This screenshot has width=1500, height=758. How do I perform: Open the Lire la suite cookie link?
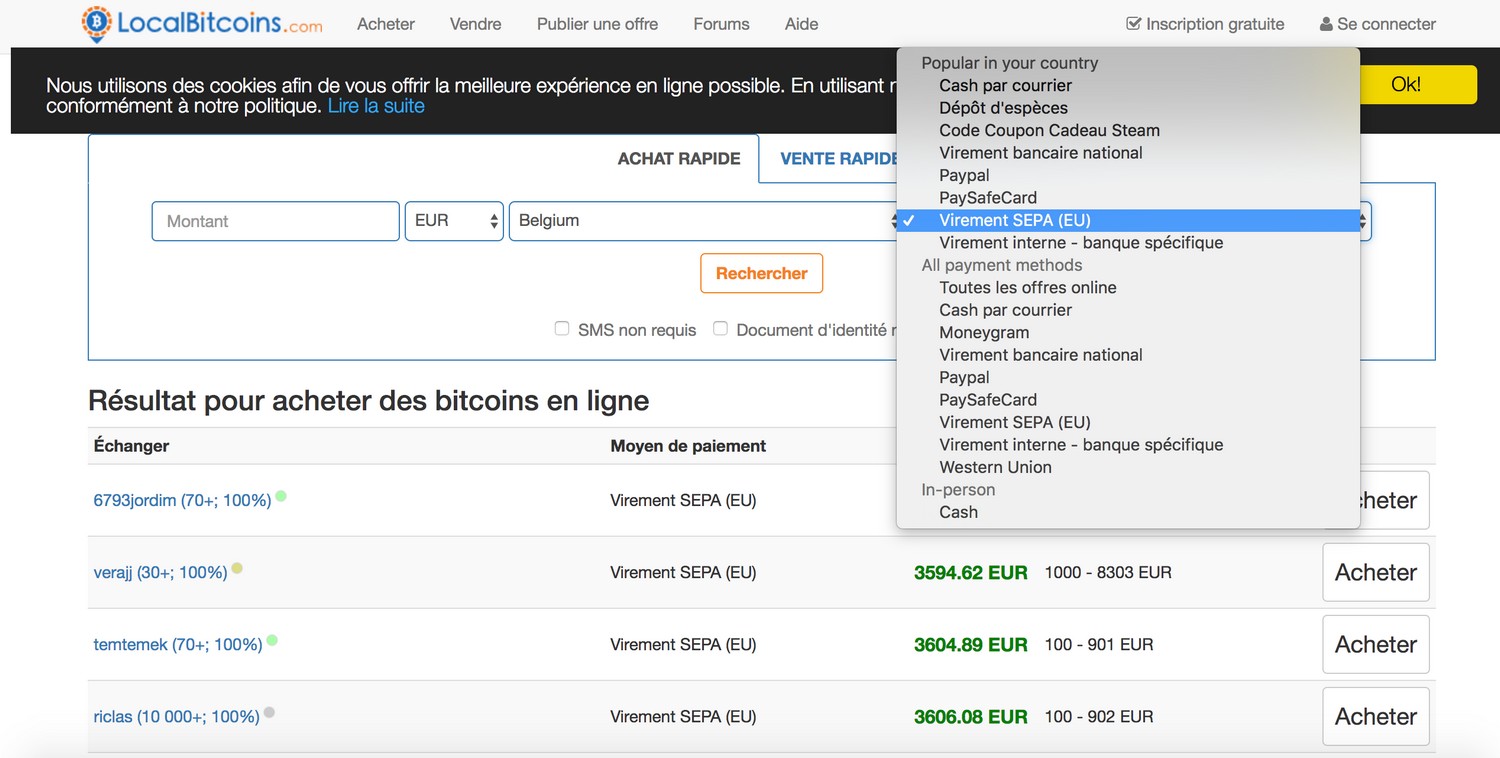pyautogui.click(x=376, y=106)
